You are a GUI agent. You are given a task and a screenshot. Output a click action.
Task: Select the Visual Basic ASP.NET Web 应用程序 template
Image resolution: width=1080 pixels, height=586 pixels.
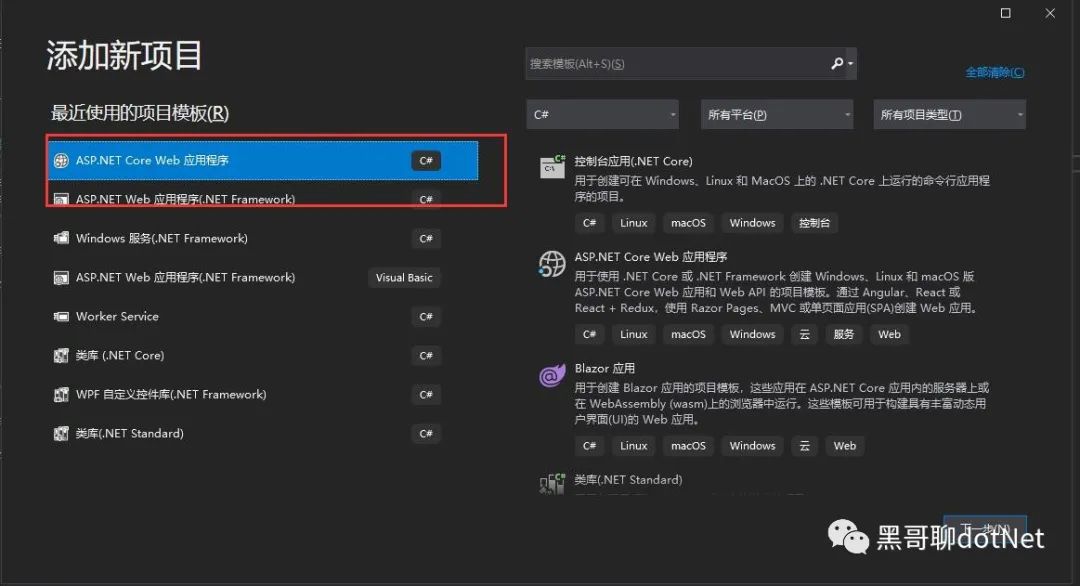[x=247, y=278]
